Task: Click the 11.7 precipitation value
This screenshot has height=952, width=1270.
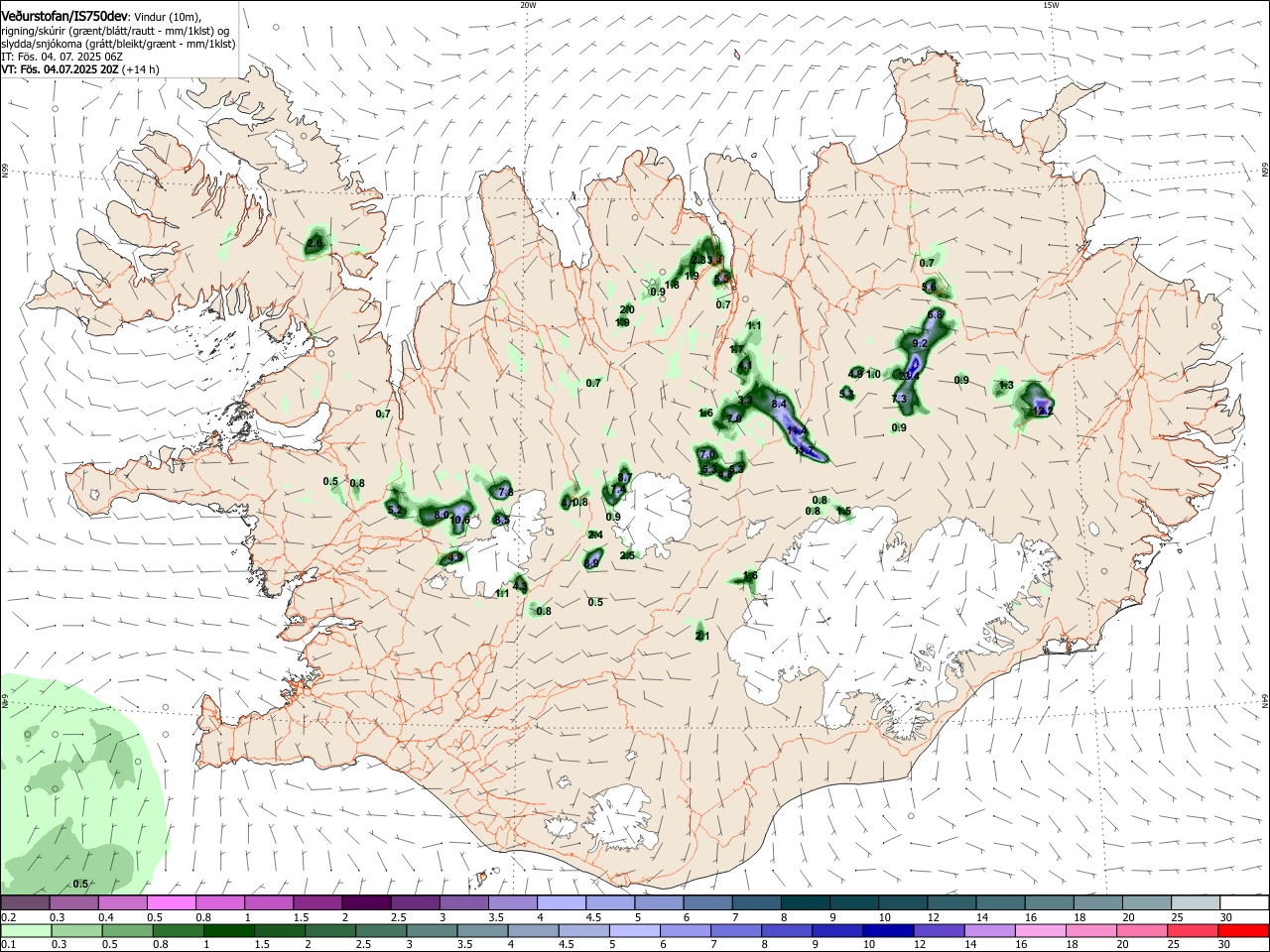Action: (x=805, y=451)
